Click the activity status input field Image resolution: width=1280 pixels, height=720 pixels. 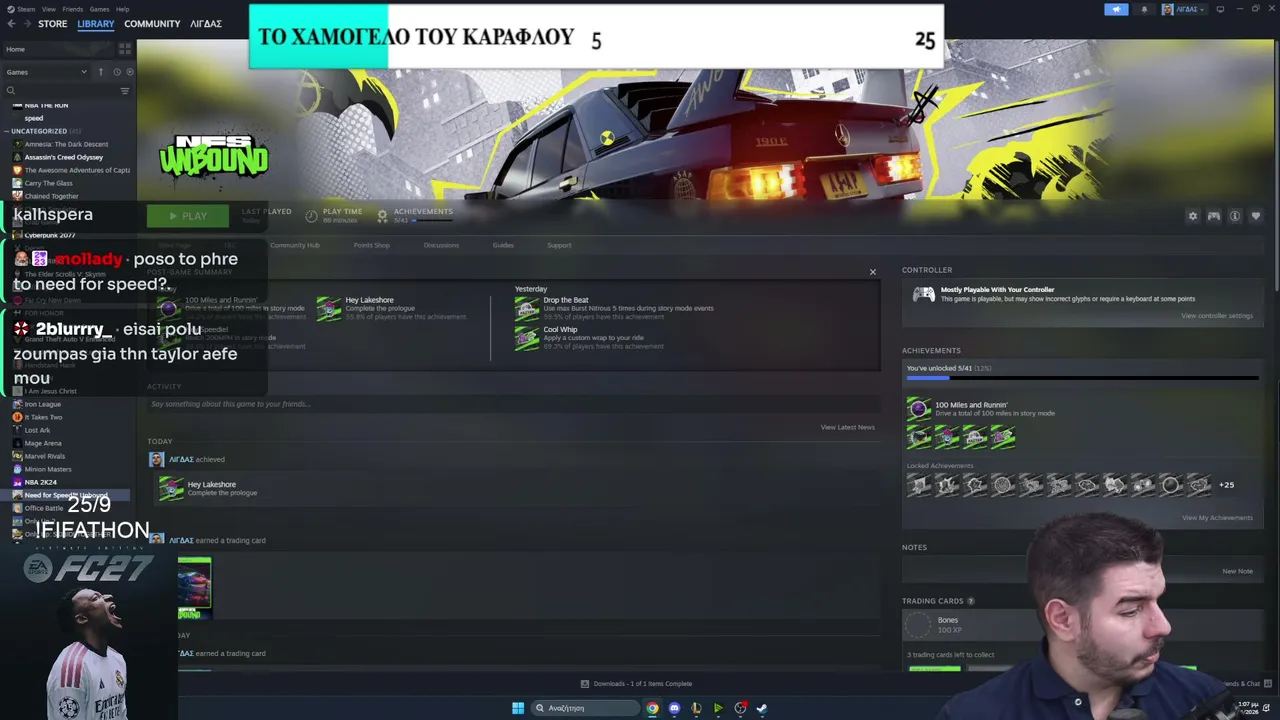pos(512,404)
